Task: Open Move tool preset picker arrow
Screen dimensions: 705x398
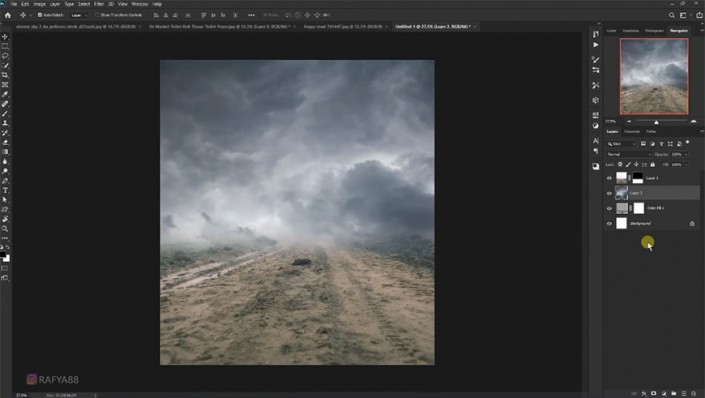Action: click(x=30, y=15)
